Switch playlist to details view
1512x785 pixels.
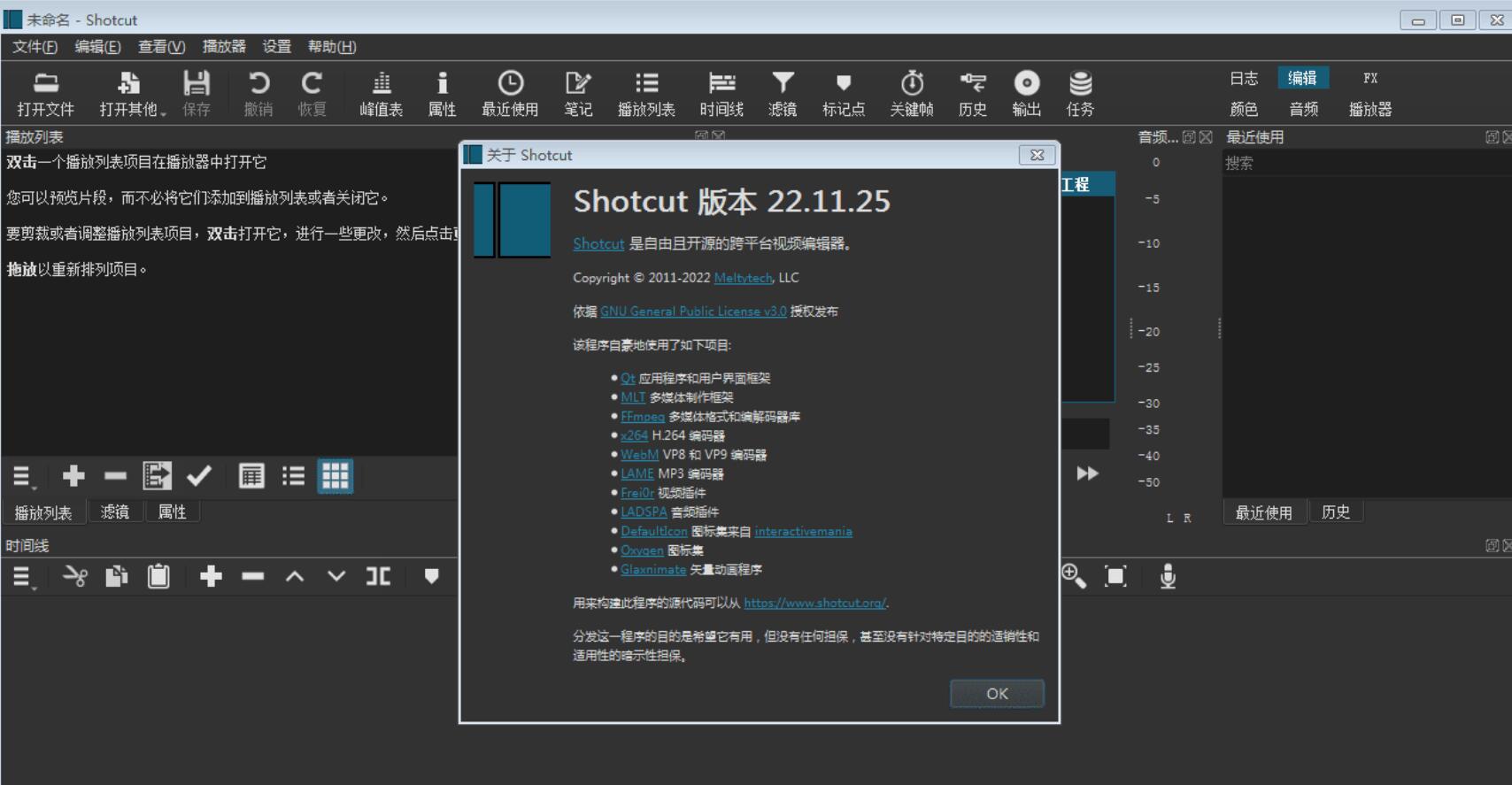pos(251,476)
